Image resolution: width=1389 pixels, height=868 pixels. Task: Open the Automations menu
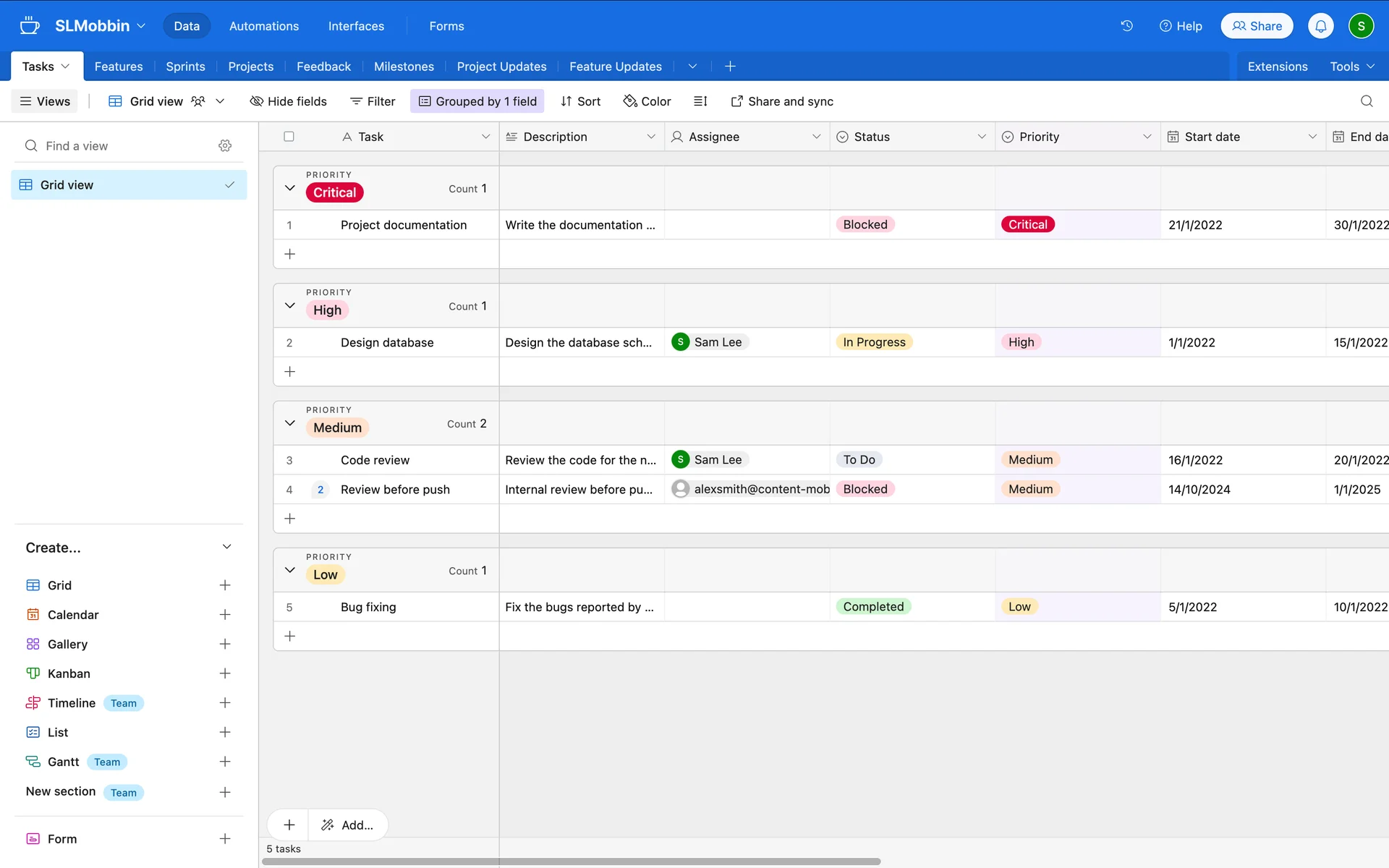263,26
